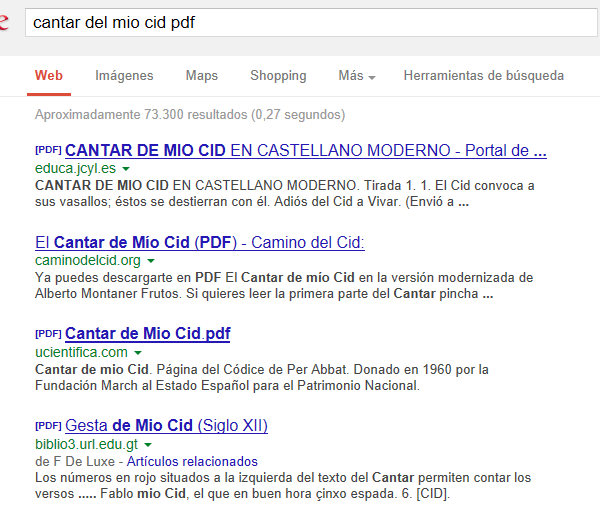The height and width of the screenshot is (521, 600).
Task: Open the Maps tab
Action: click(x=202, y=75)
